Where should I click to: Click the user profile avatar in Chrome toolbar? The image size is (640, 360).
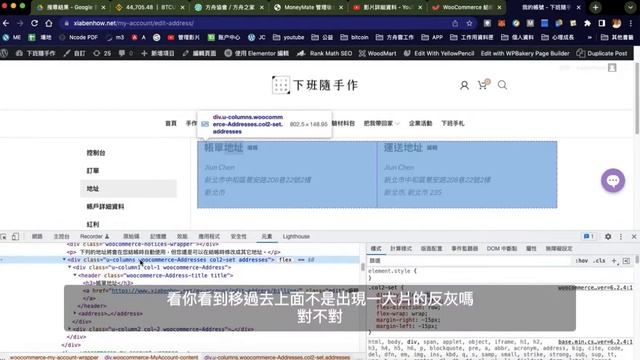point(616,23)
